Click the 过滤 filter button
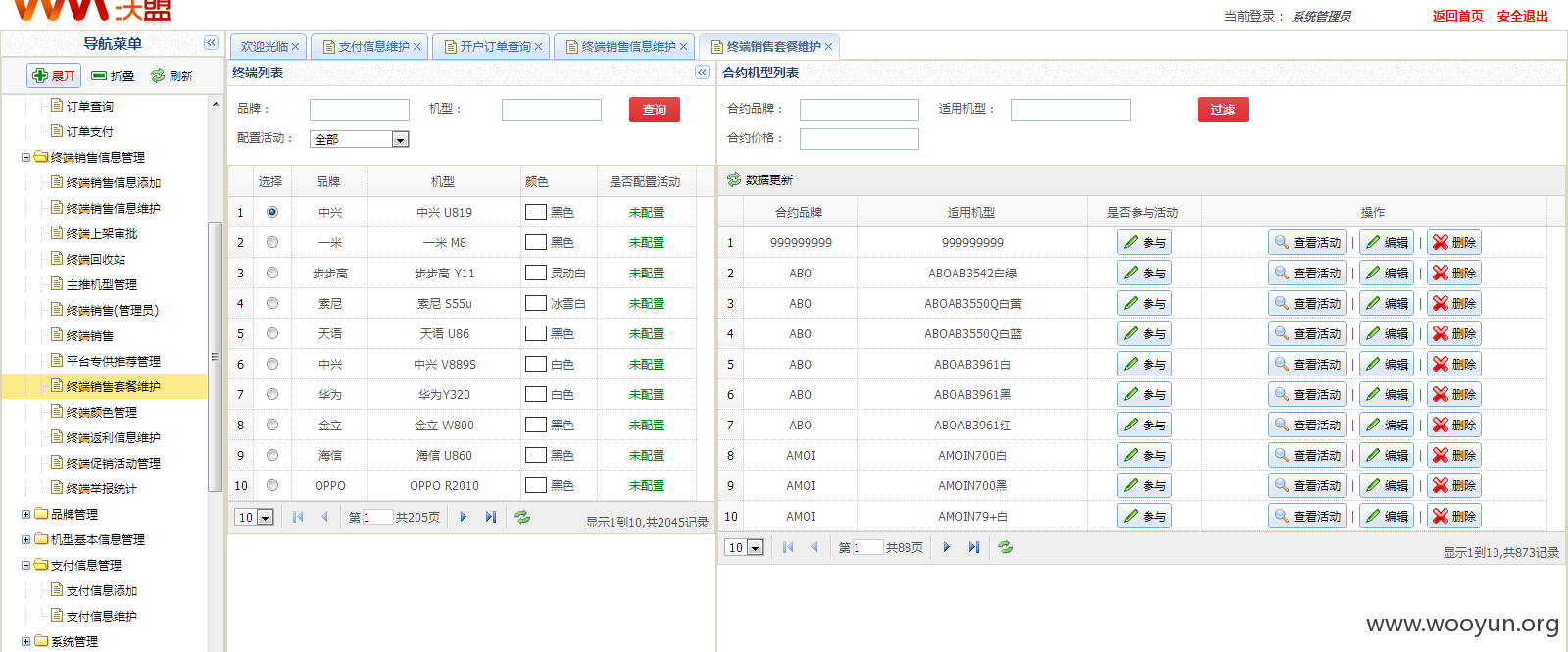Screen dimensions: 1568x652 (x=1223, y=109)
